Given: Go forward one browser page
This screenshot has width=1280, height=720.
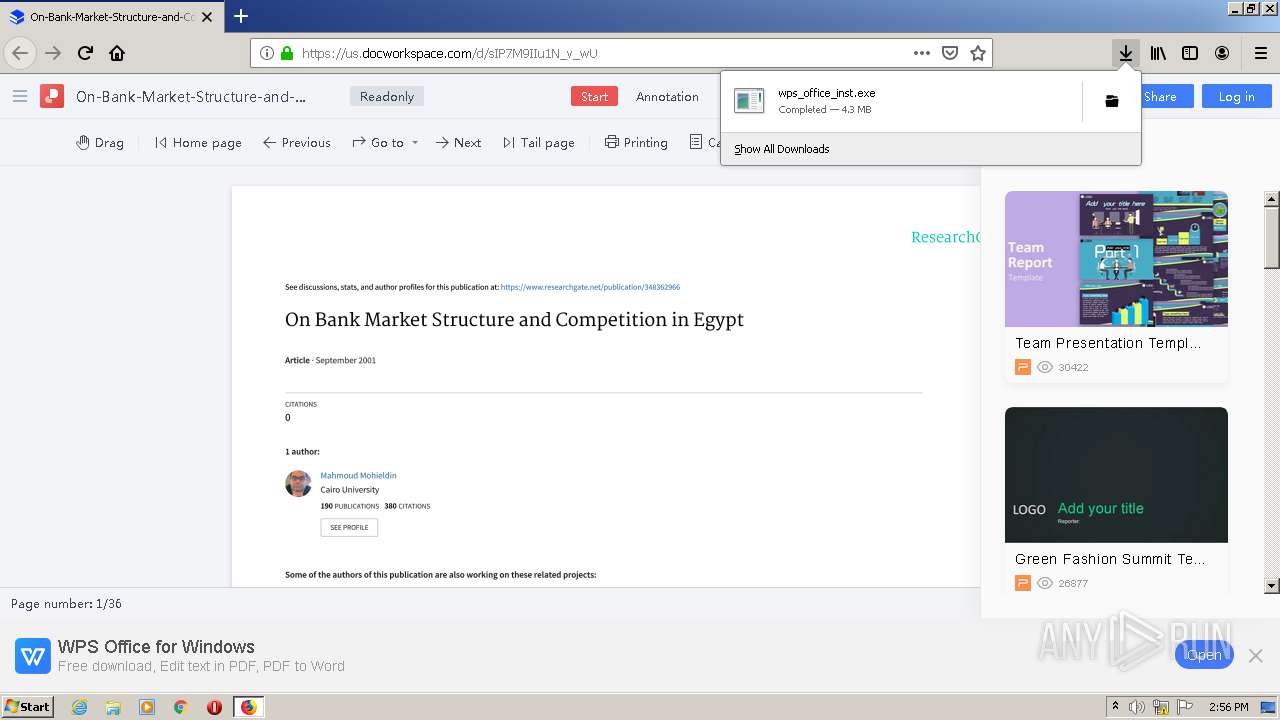Looking at the screenshot, I should point(53,53).
